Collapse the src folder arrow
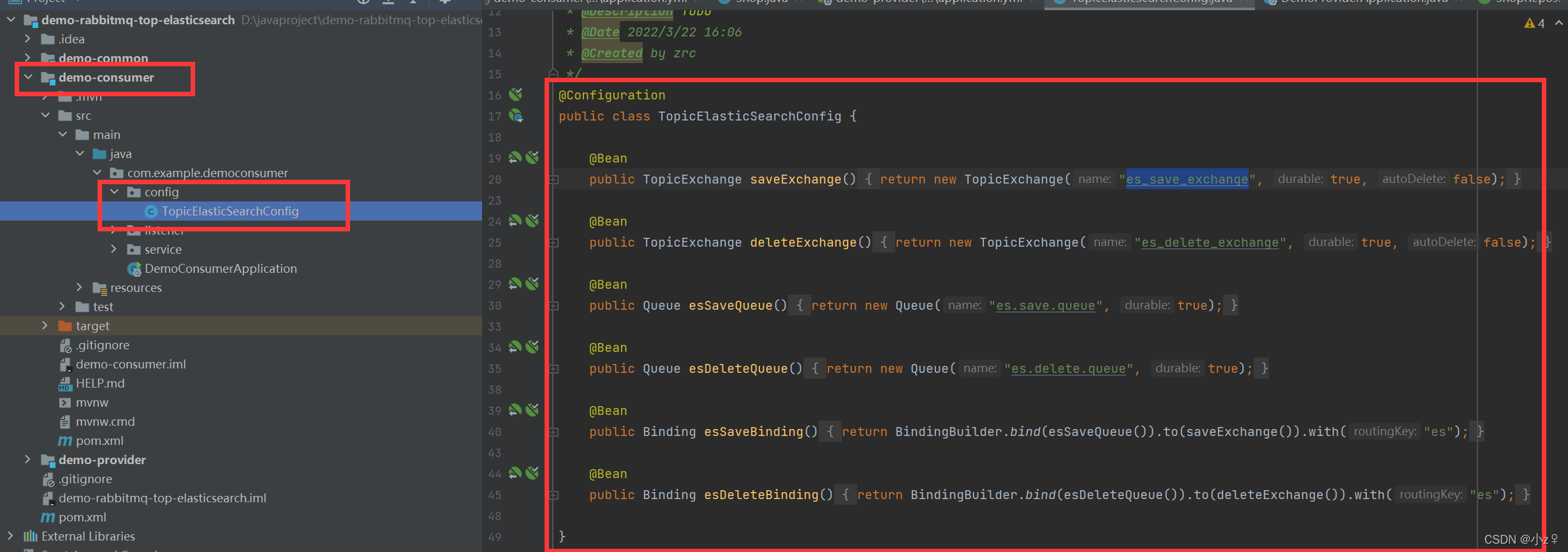This screenshot has width=1568, height=552. click(45, 115)
